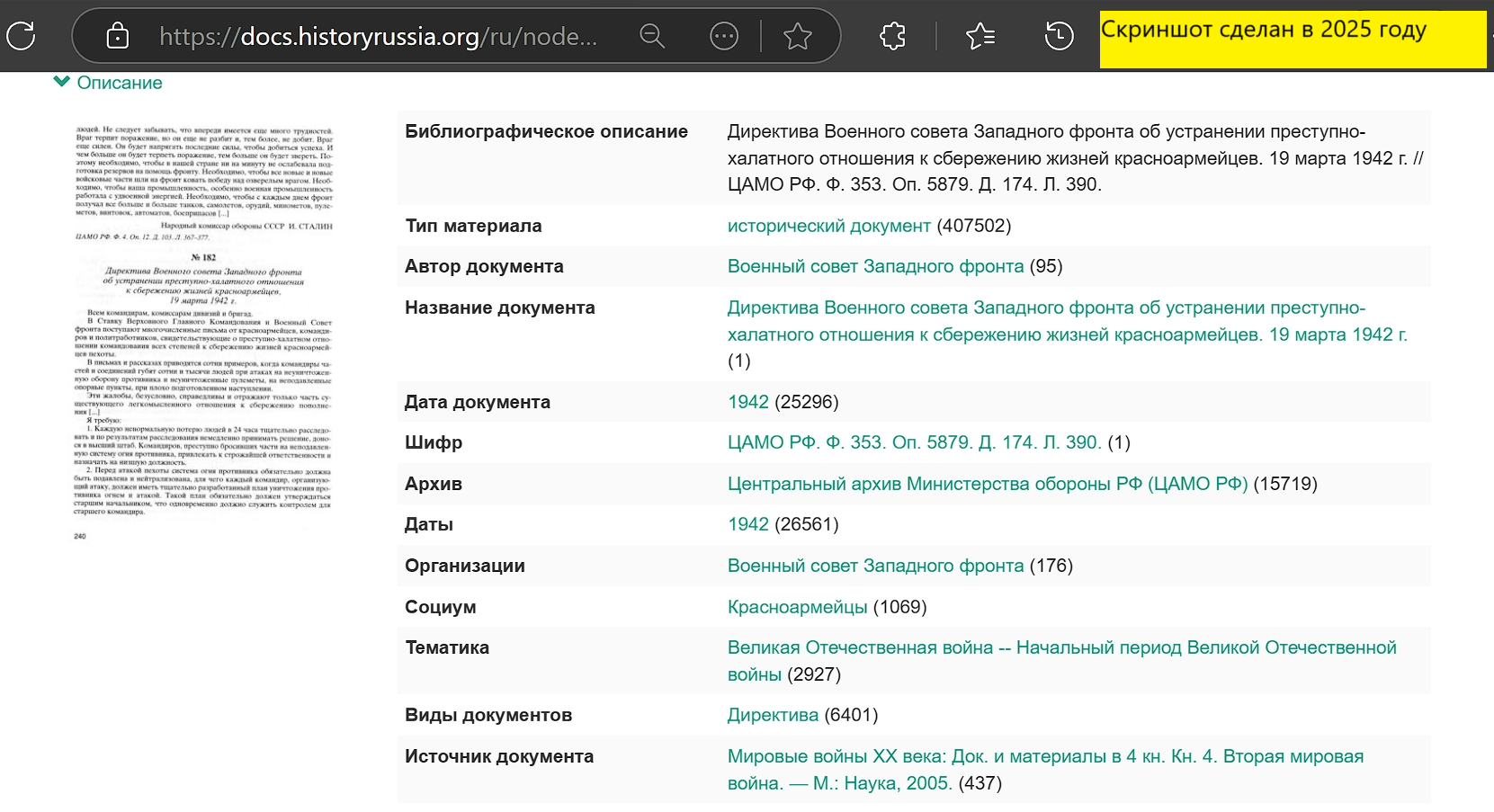Click the zoom magnifier icon in address bar
The height and width of the screenshot is (812, 1494).
pyautogui.click(x=652, y=36)
